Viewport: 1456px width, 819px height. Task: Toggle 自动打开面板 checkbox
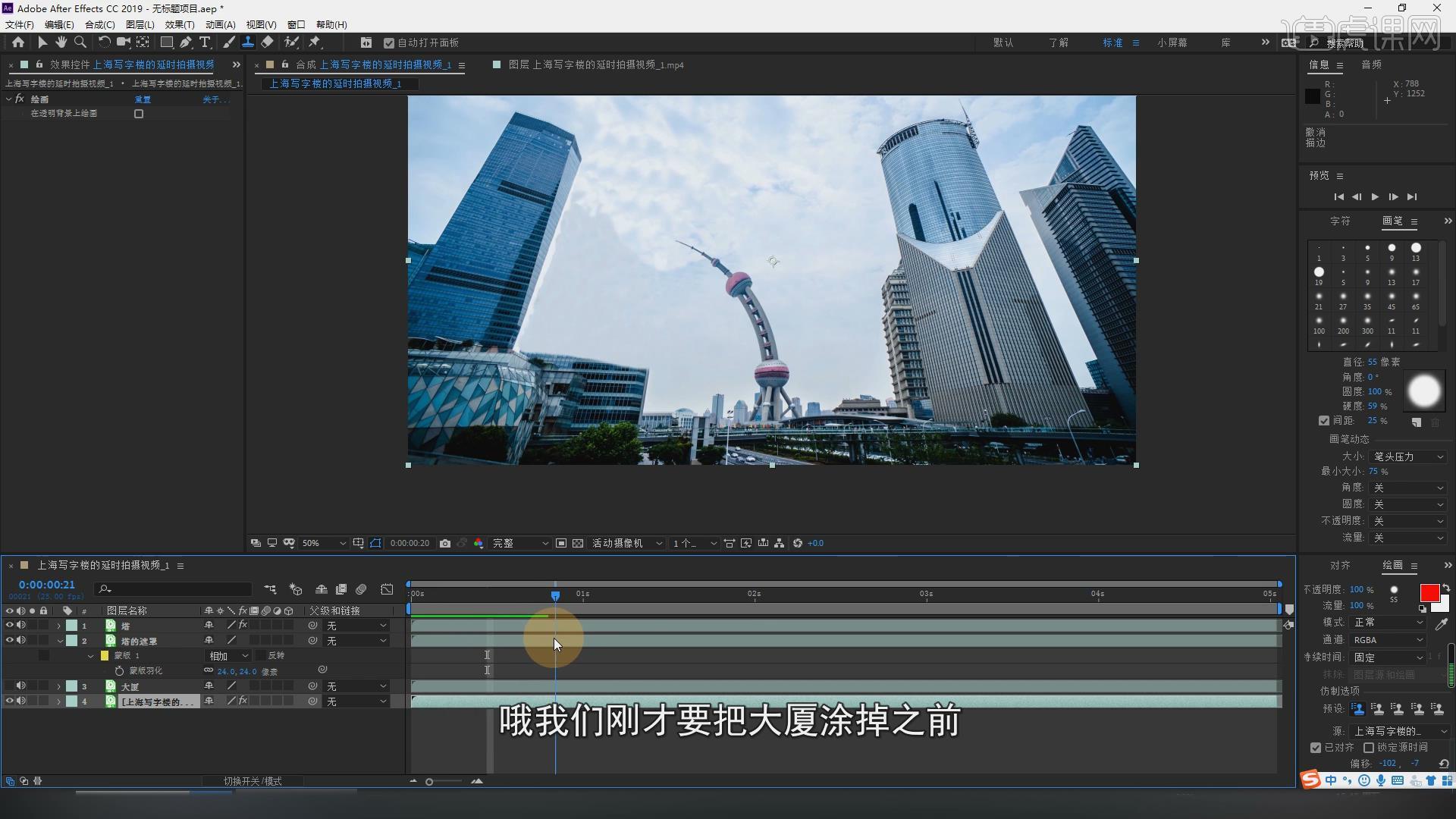click(389, 43)
